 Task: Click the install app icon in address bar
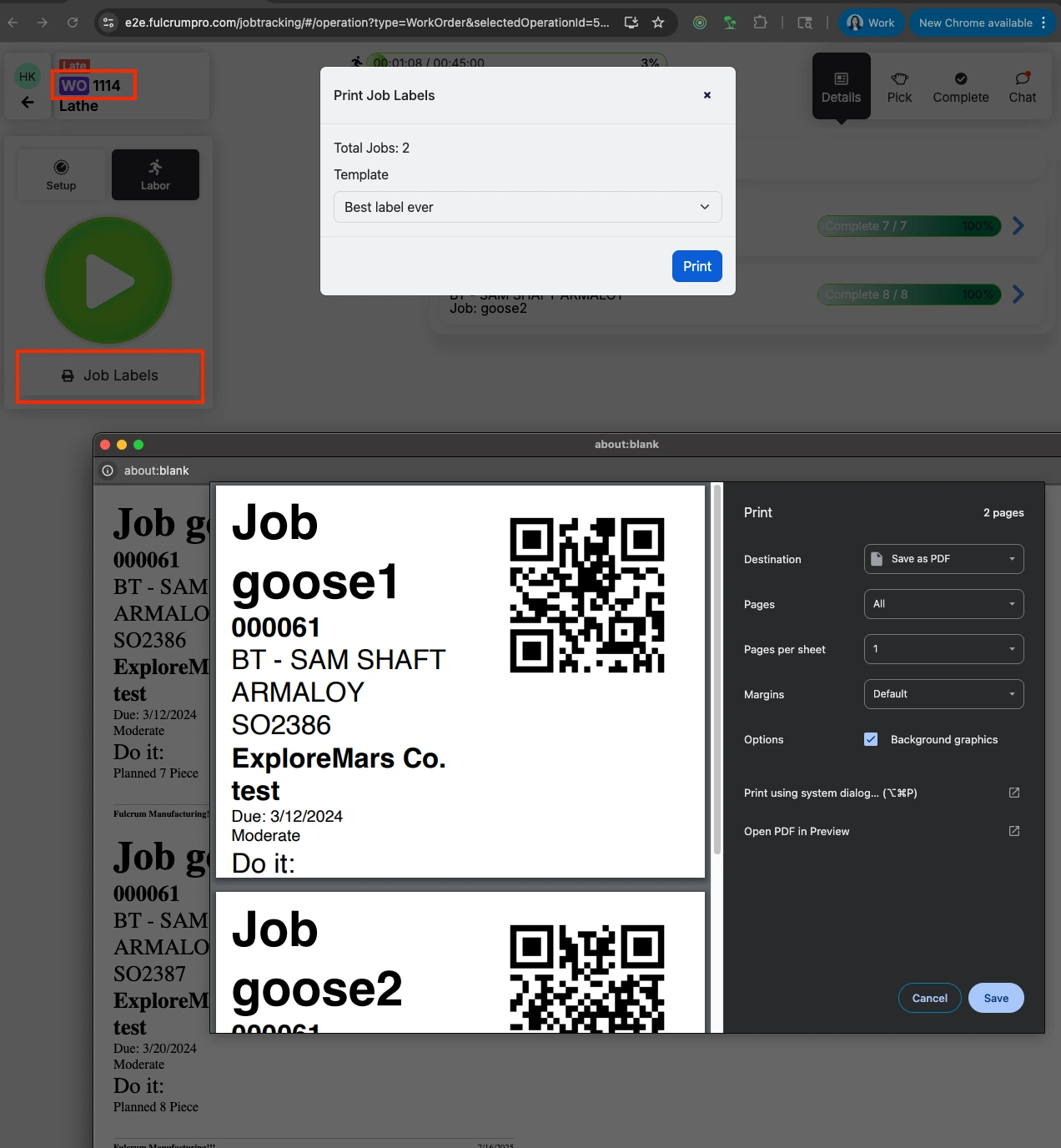[631, 23]
